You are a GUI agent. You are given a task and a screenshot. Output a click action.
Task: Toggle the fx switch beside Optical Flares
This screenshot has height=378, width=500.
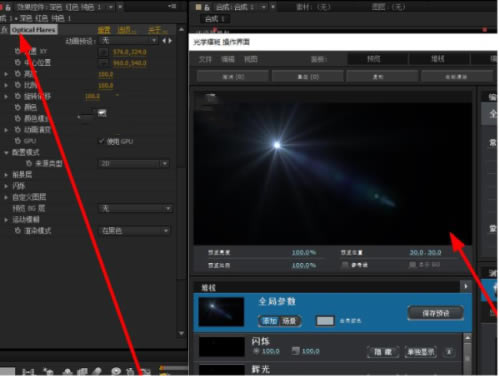(x=5, y=30)
